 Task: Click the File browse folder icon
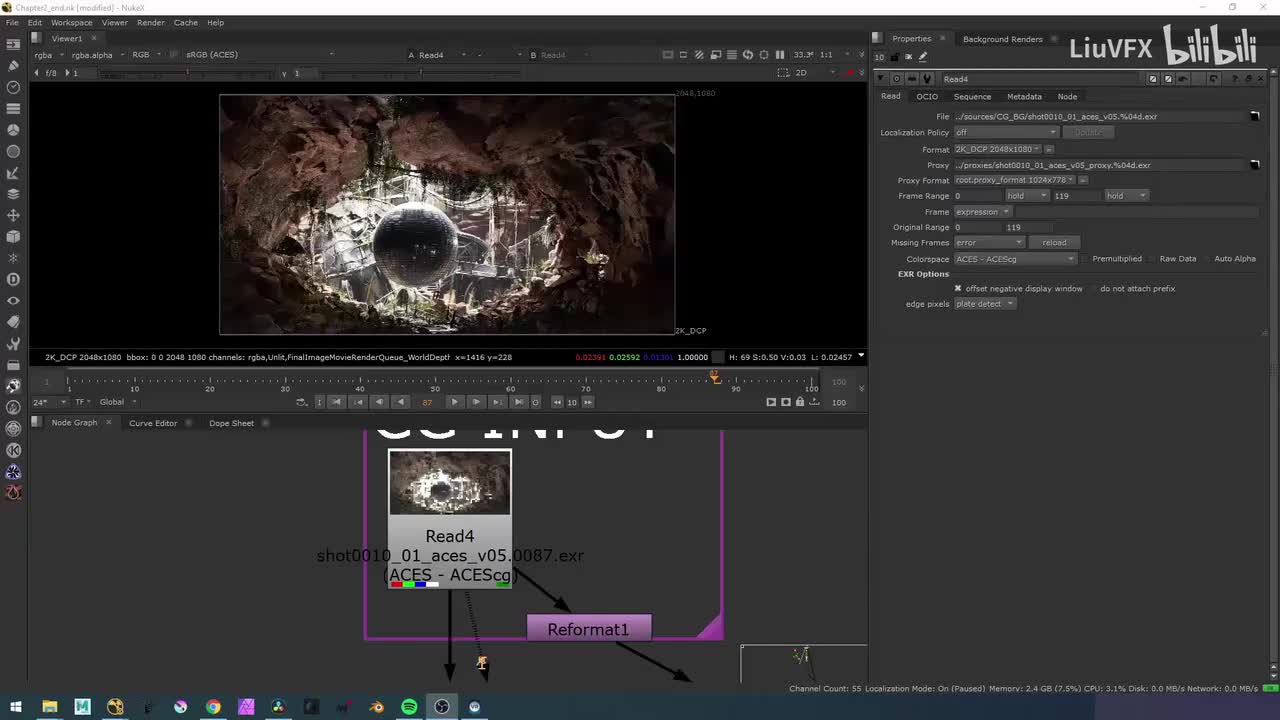pyautogui.click(x=1254, y=116)
